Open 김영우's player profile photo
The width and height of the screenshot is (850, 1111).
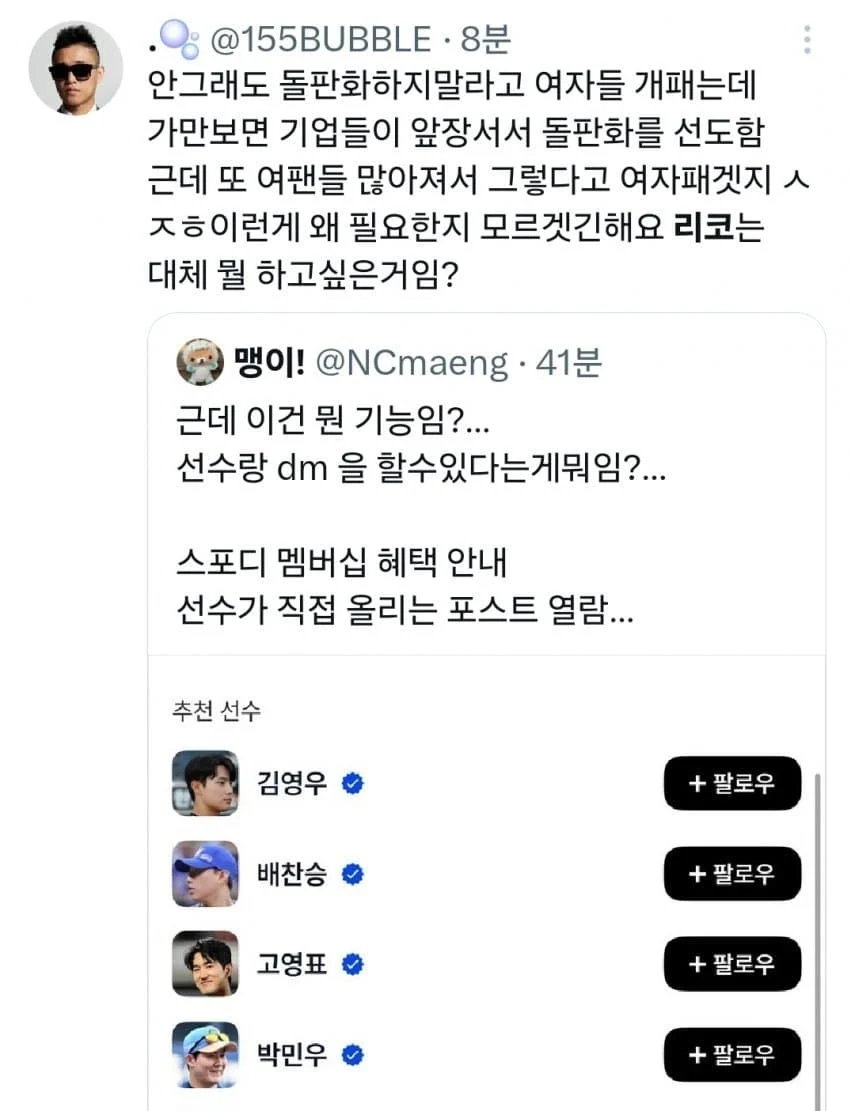click(x=205, y=784)
